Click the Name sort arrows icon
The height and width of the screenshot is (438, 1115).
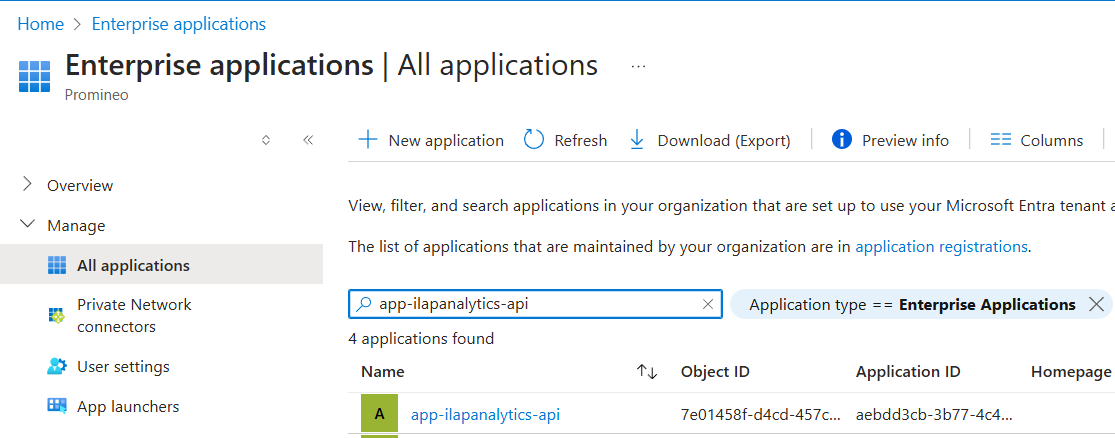point(646,371)
